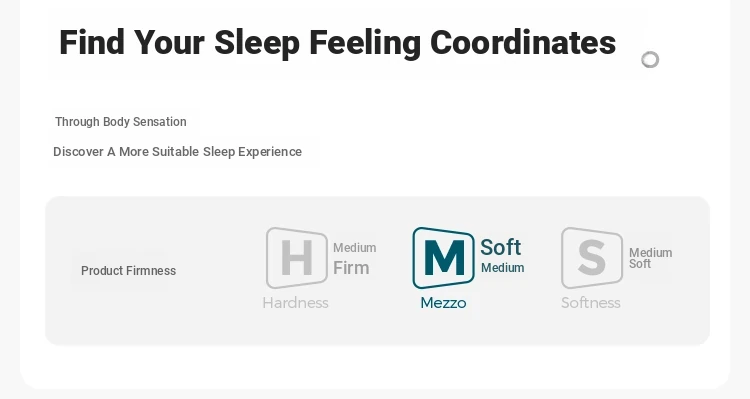Viewport: 750px width, 399px height.
Task: Click the large word Soft beside M
Action: [500, 247]
